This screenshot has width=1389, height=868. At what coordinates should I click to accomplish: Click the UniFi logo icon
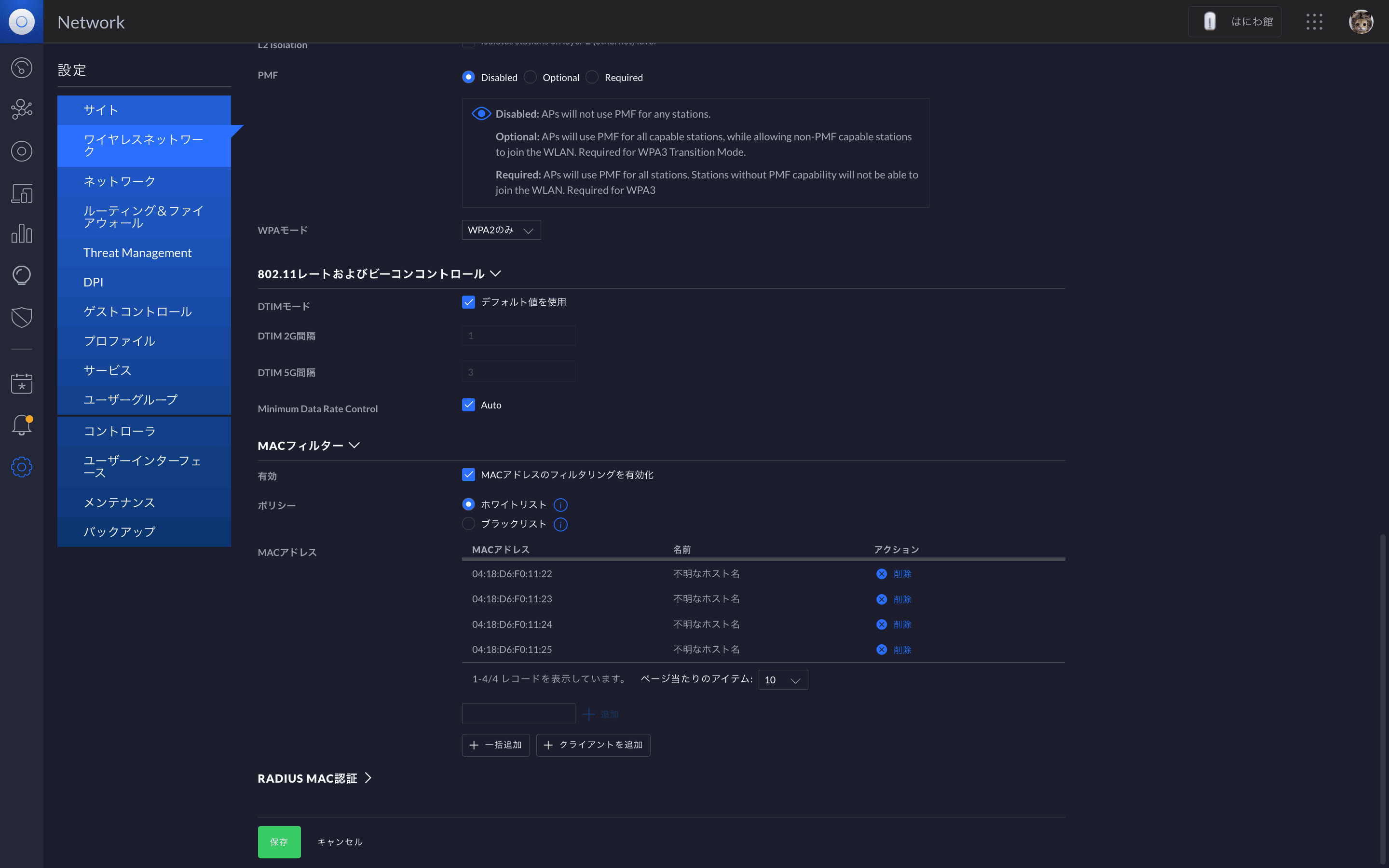[21, 21]
